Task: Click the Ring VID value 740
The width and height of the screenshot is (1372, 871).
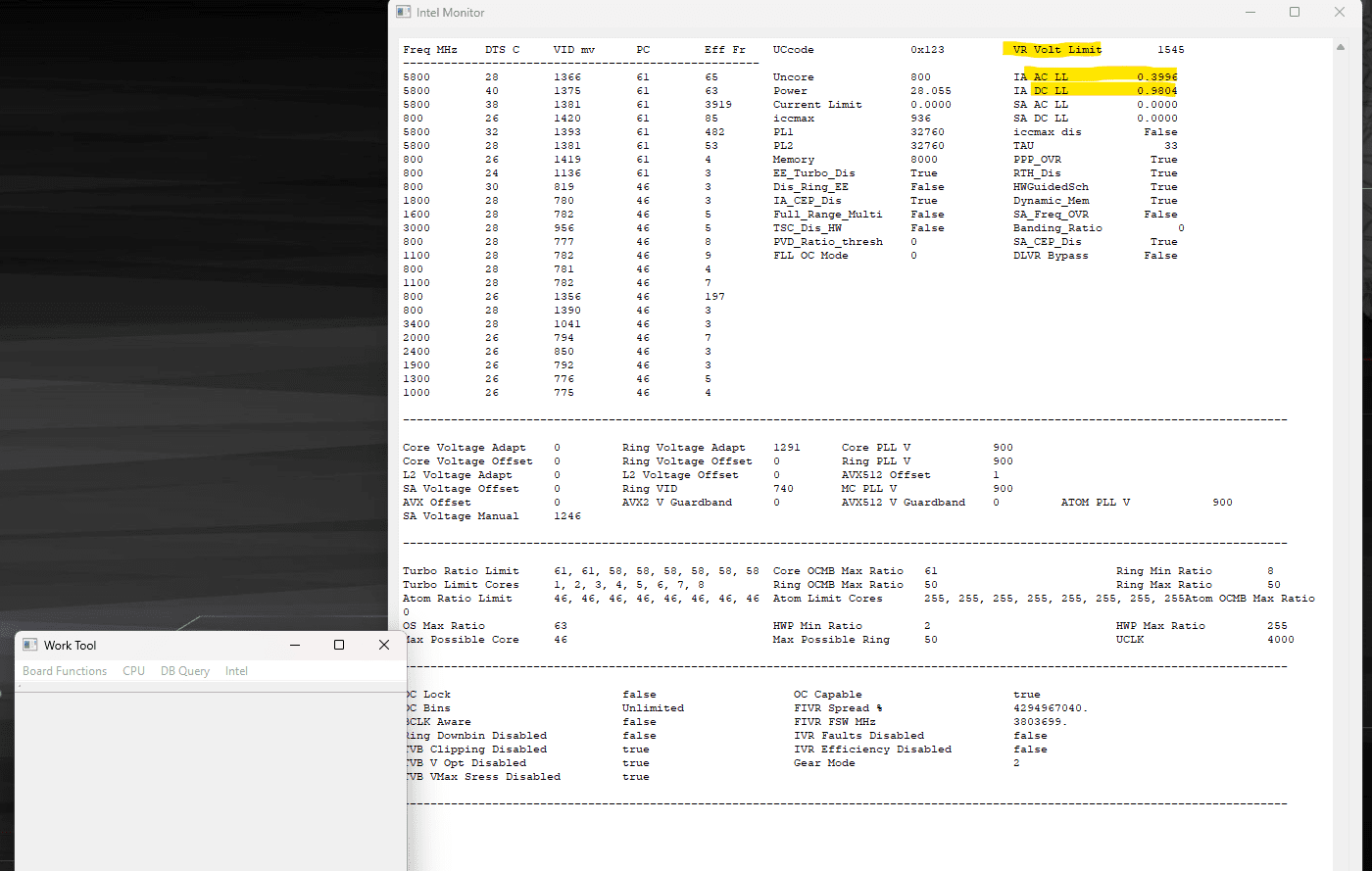Action: (783, 488)
